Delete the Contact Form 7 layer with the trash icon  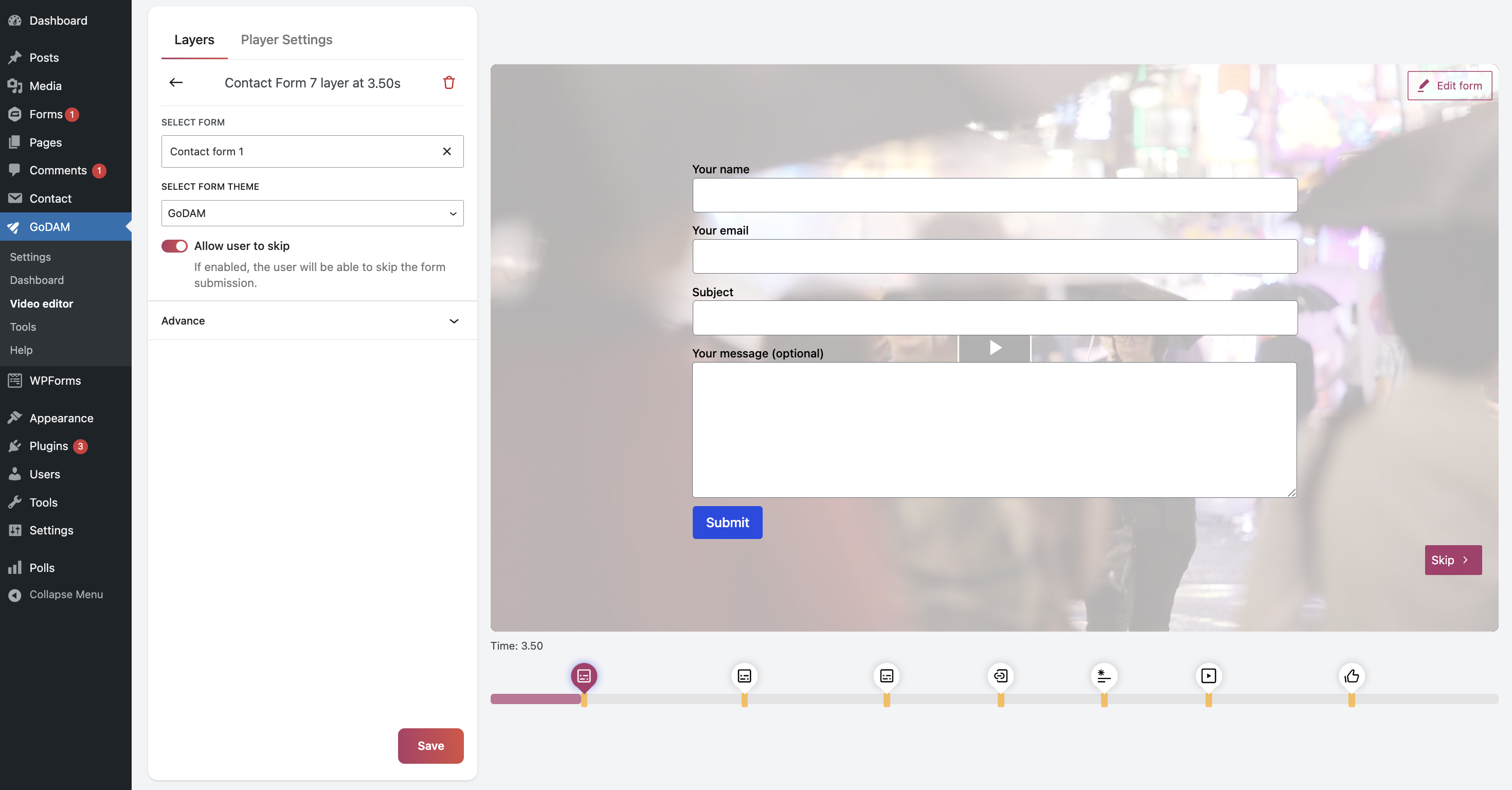tap(449, 83)
